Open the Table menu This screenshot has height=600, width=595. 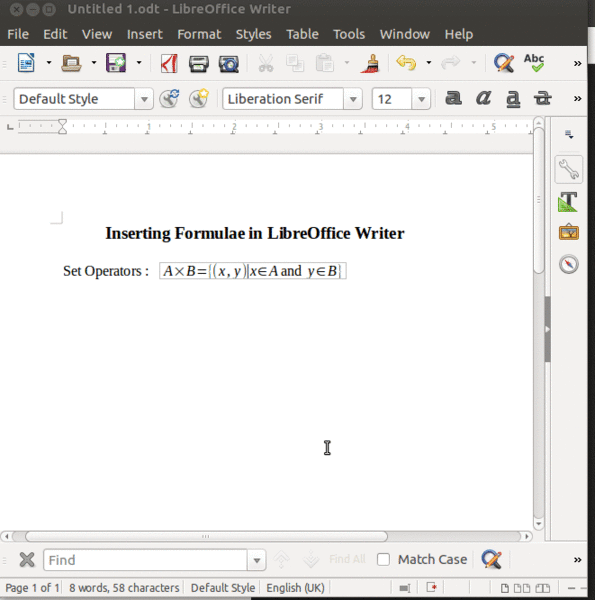coord(302,34)
